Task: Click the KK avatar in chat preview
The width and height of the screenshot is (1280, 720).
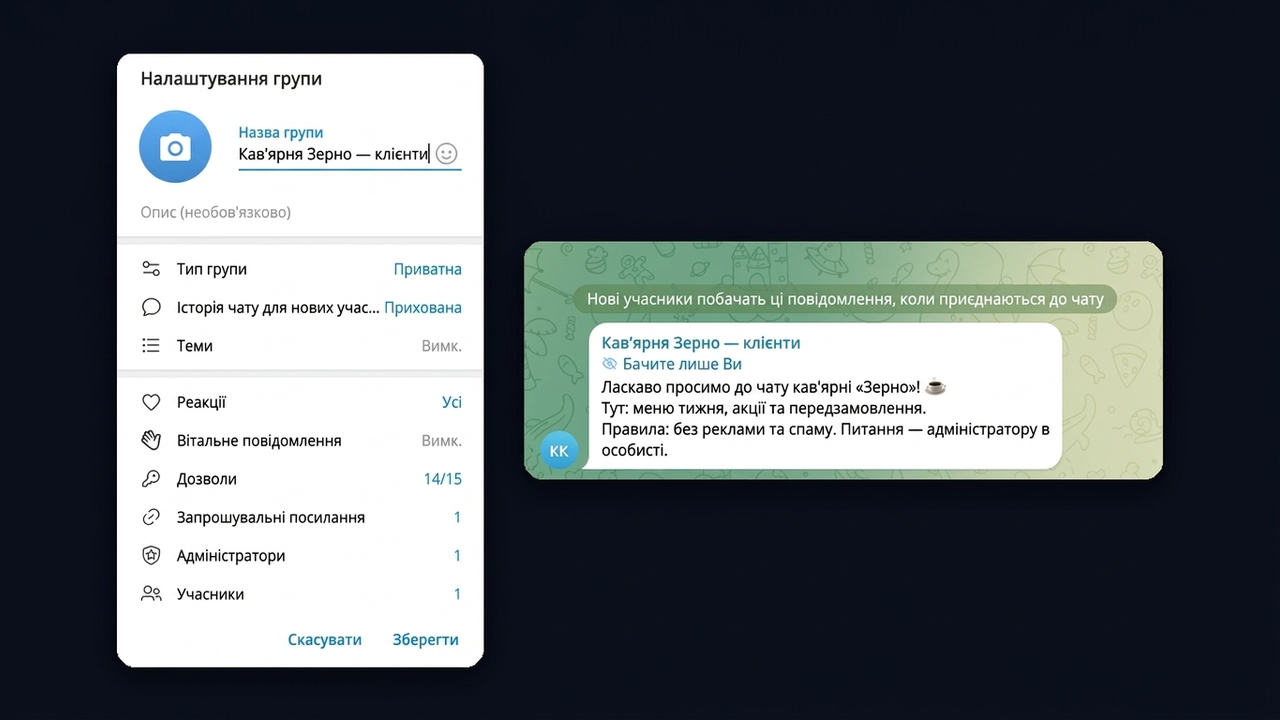Action: [x=559, y=451]
